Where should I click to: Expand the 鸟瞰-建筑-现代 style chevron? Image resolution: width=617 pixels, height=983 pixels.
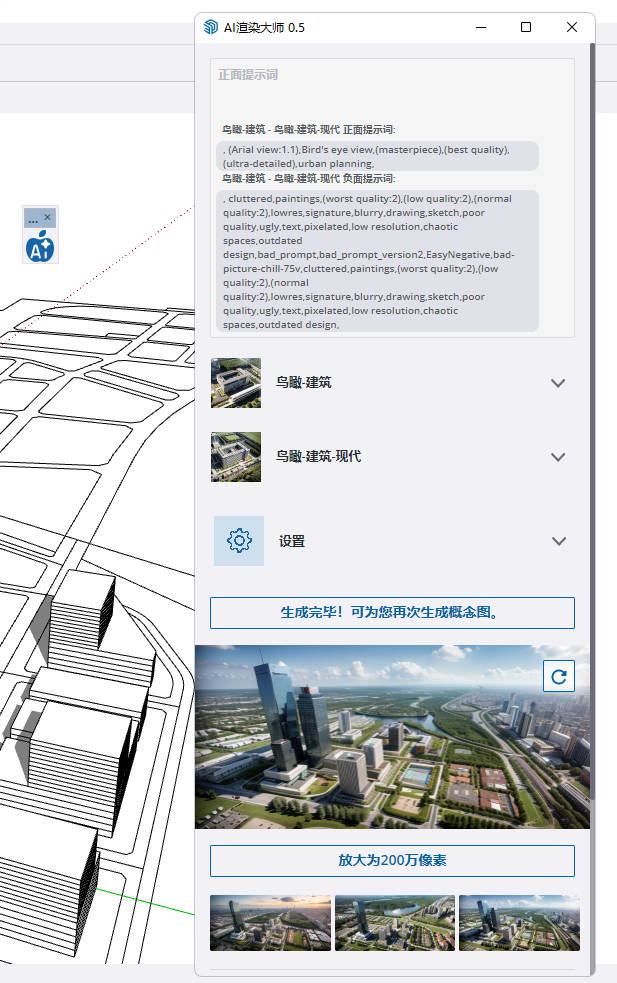pyautogui.click(x=558, y=457)
